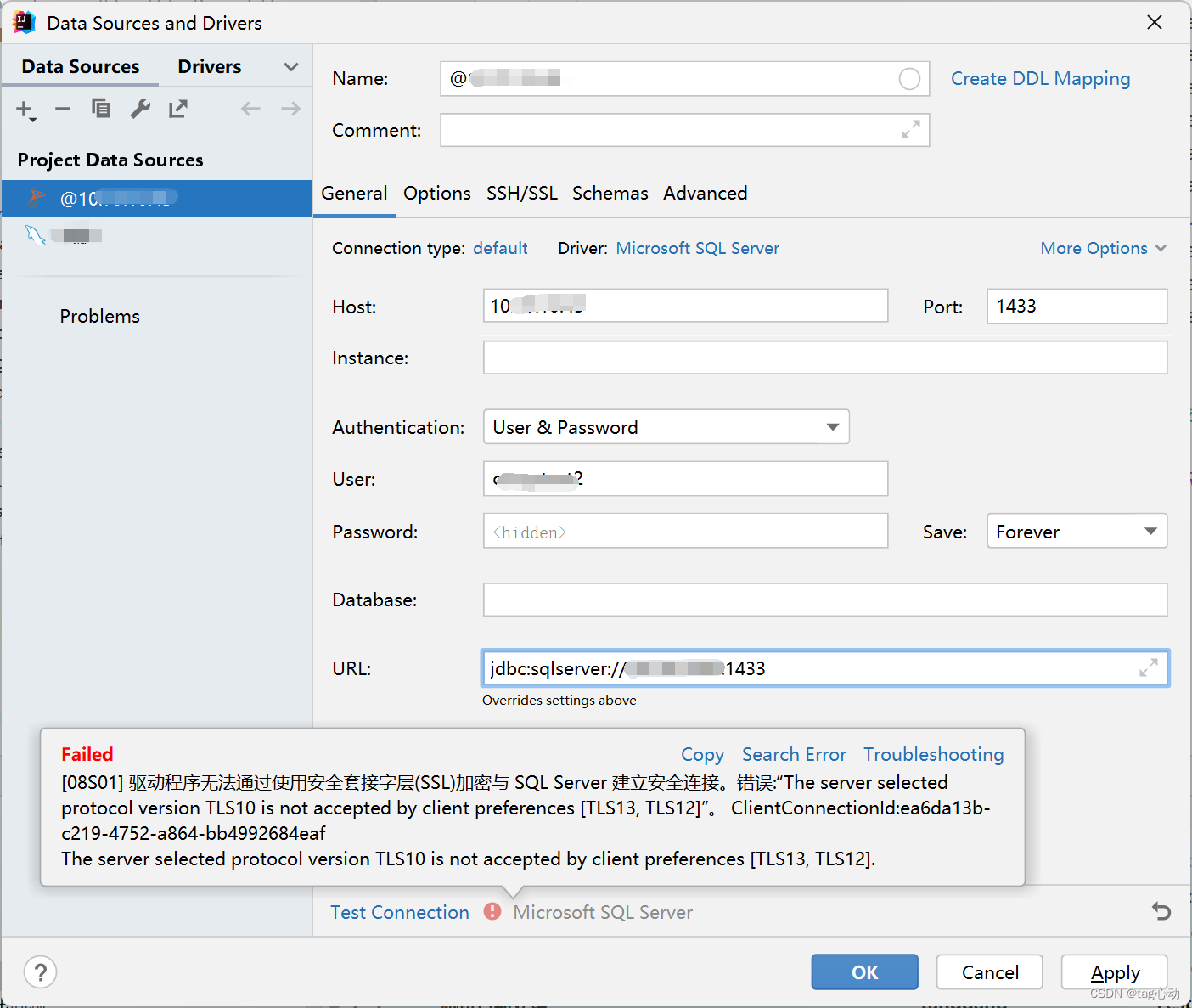Duplicate the selected data source

[x=101, y=109]
